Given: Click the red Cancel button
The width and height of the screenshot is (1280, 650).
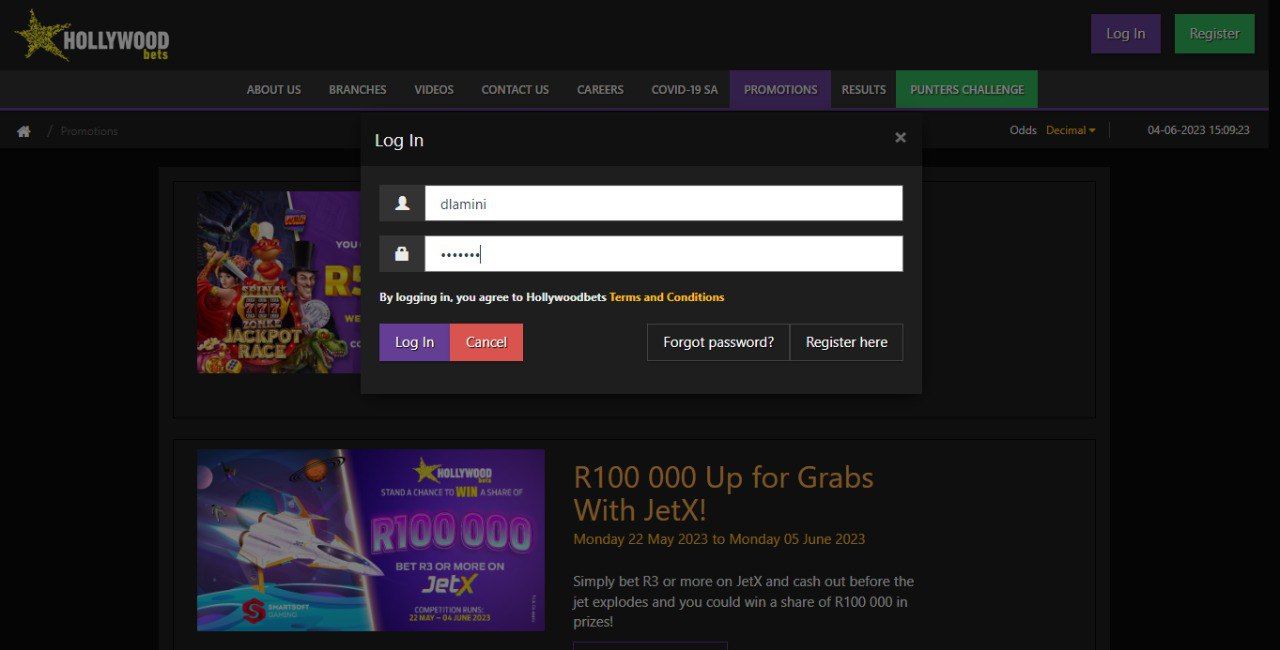Looking at the screenshot, I should click(x=486, y=342).
